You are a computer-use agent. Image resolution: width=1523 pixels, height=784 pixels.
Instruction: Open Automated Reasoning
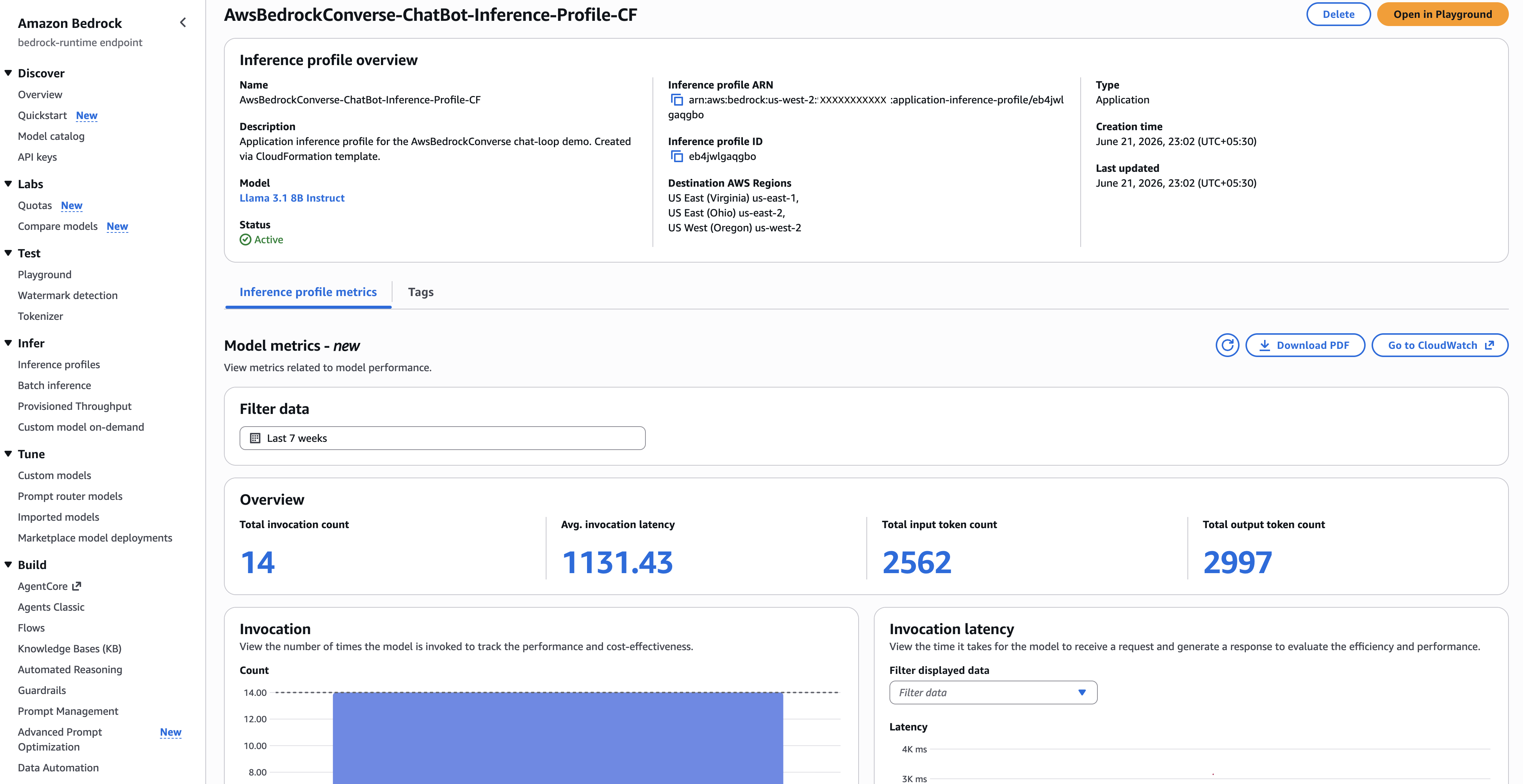click(x=70, y=669)
